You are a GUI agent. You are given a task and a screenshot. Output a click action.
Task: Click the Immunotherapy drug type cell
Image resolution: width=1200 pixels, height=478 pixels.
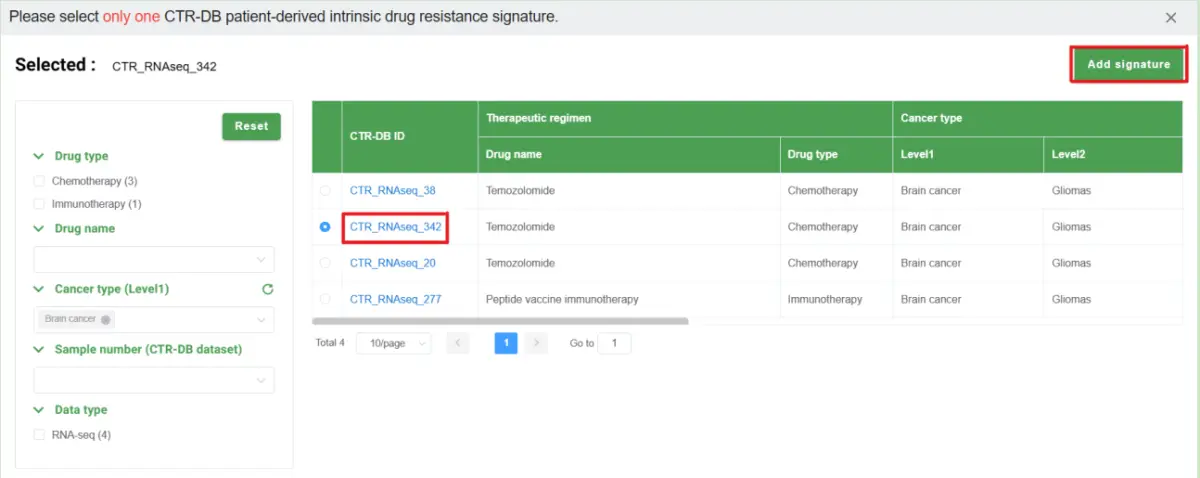click(x=825, y=299)
